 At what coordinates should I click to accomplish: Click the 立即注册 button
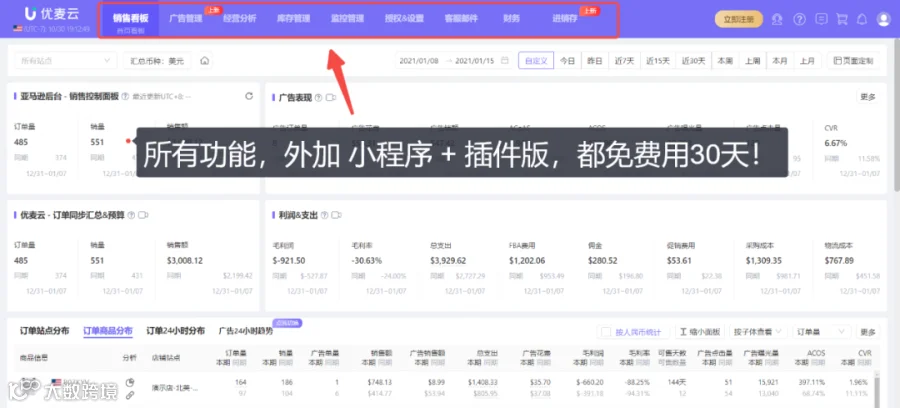tap(739, 19)
